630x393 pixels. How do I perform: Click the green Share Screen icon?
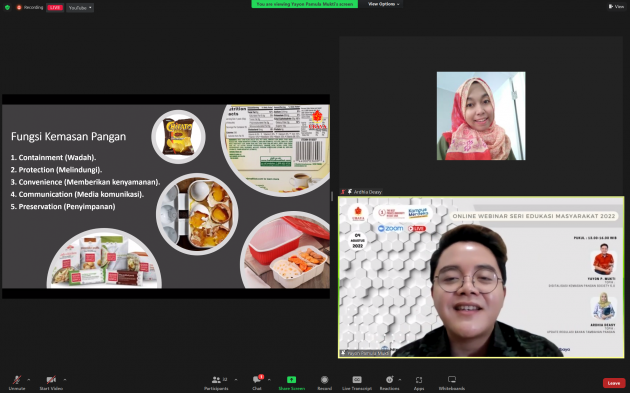pos(291,382)
